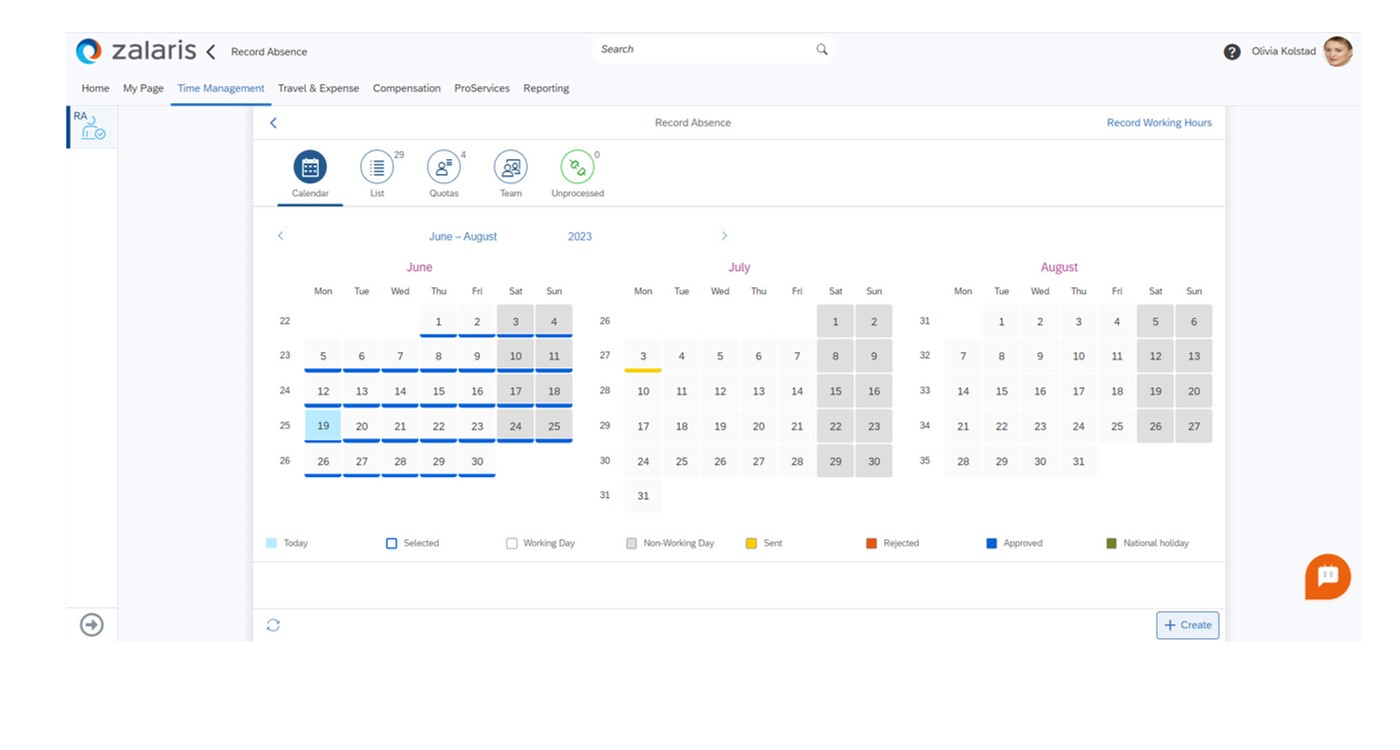The width and height of the screenshot is (1400, 750).
Task: Switch to the Travel & Expense tab
Action: 318,88
